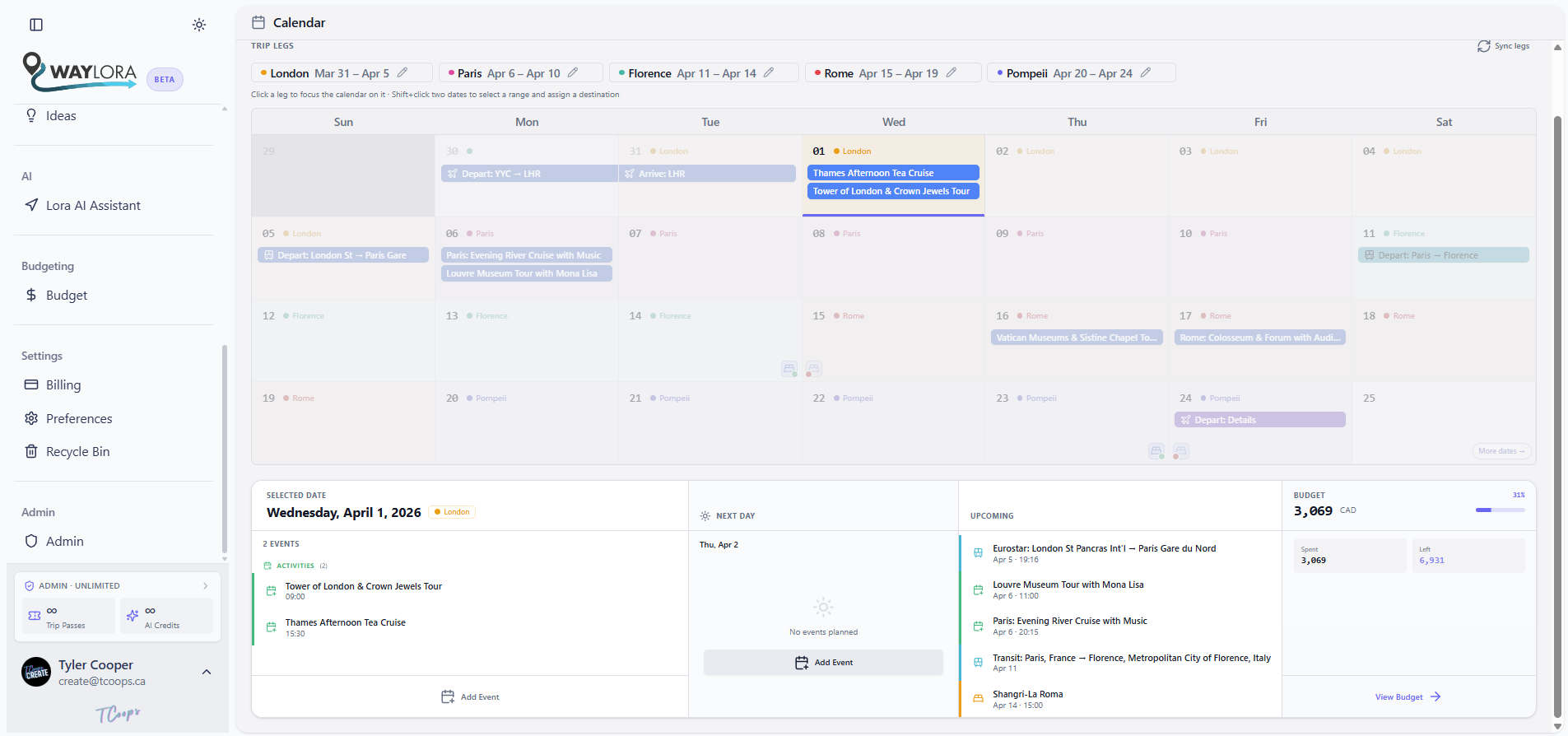Click hotel check-out icon on Apr 15
The image size is (1568, 736).
click(814, 369)
